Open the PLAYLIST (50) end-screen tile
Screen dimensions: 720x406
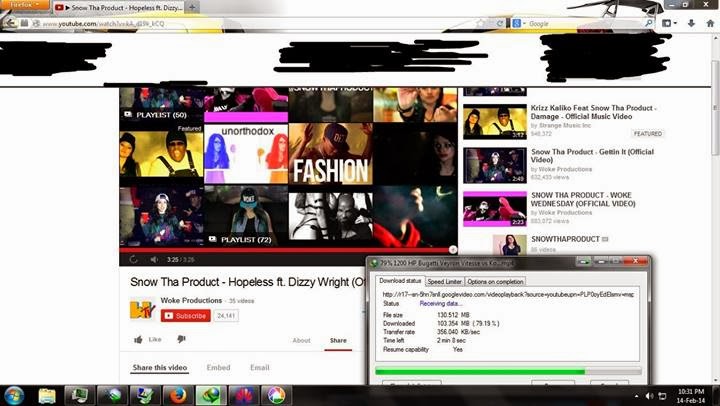162,104
